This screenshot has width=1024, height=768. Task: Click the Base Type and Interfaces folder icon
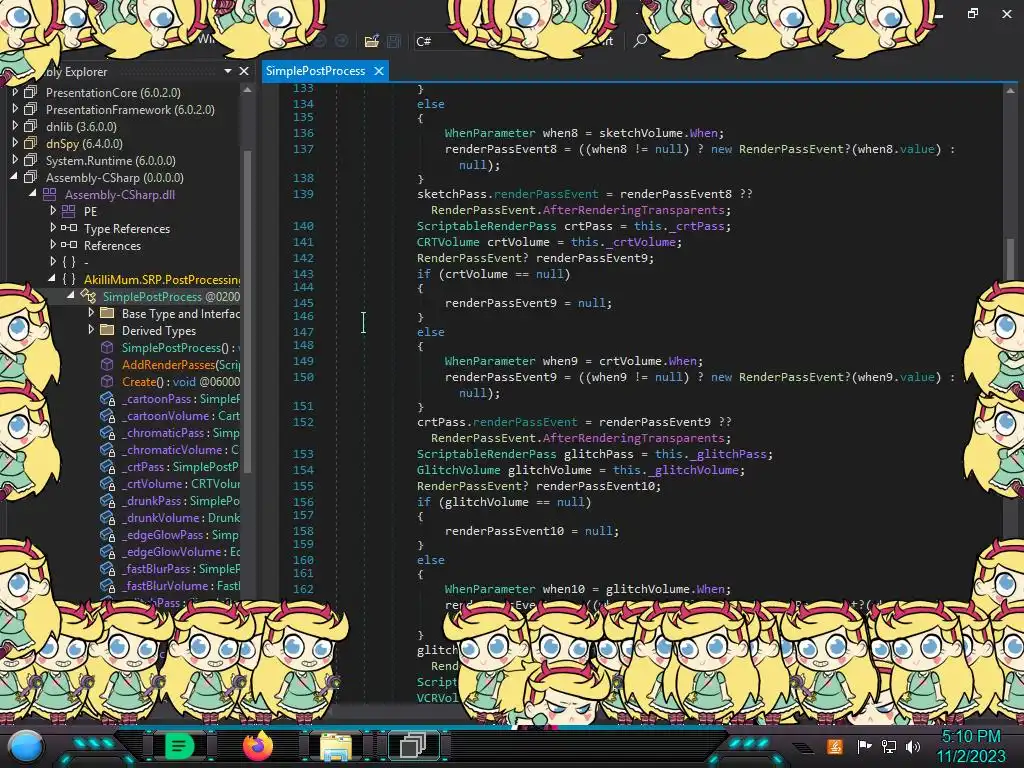107,313
